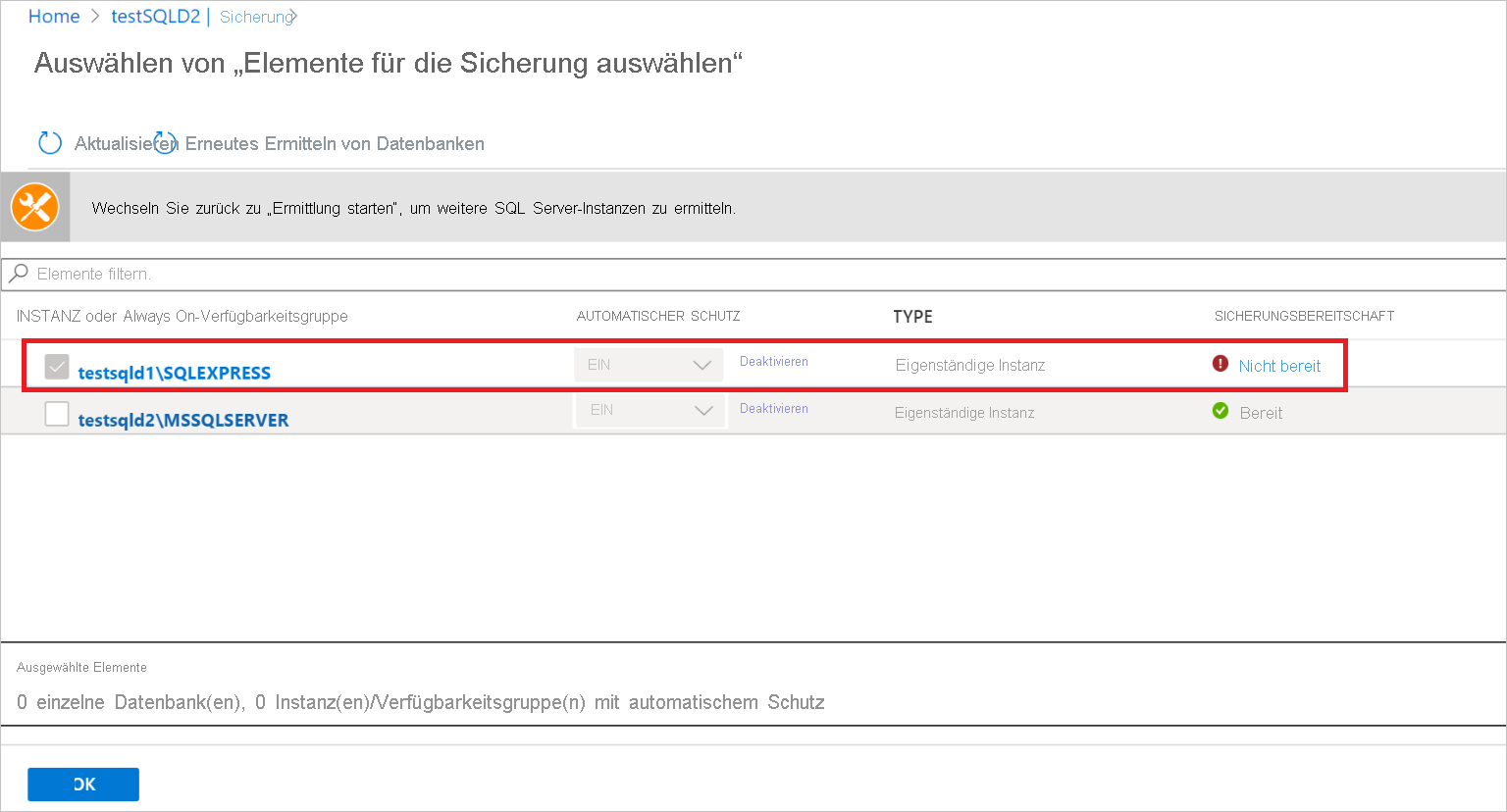Uncheck the testsqld1\SQLEXPRESS checkbox
This screenshot has height=812, width=1507.
(56, 366)
